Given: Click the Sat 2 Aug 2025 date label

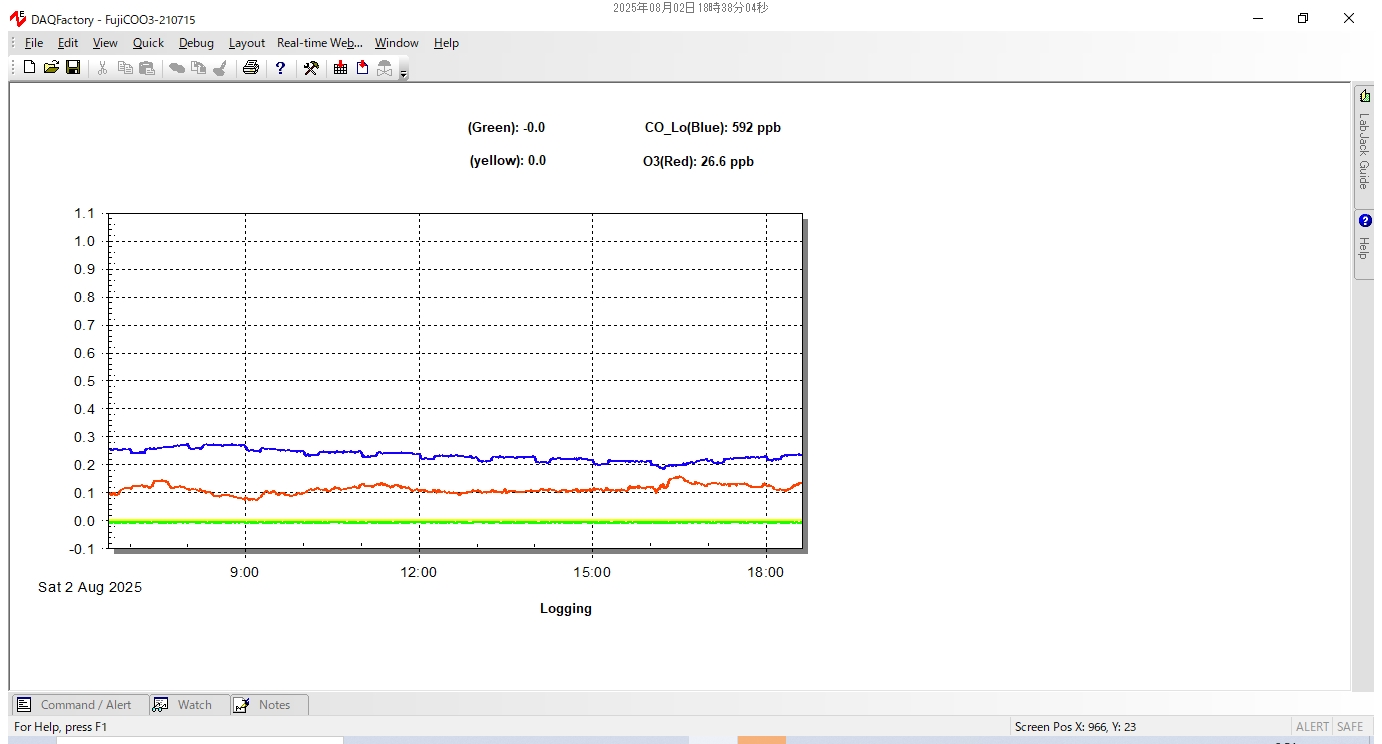Looking at the screenshot, I should (90, 587).
